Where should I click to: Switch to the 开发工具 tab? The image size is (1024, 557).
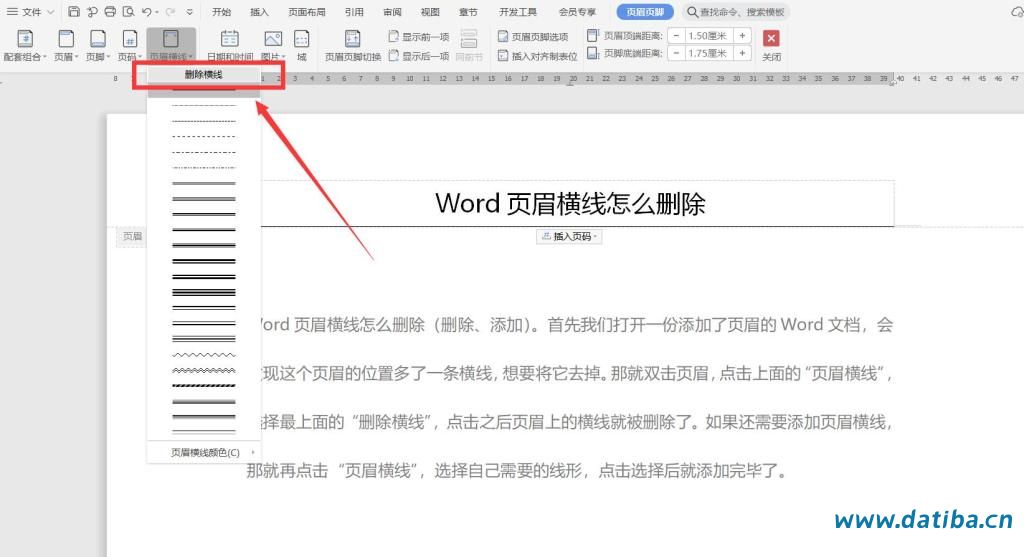[x=518, y=12]
